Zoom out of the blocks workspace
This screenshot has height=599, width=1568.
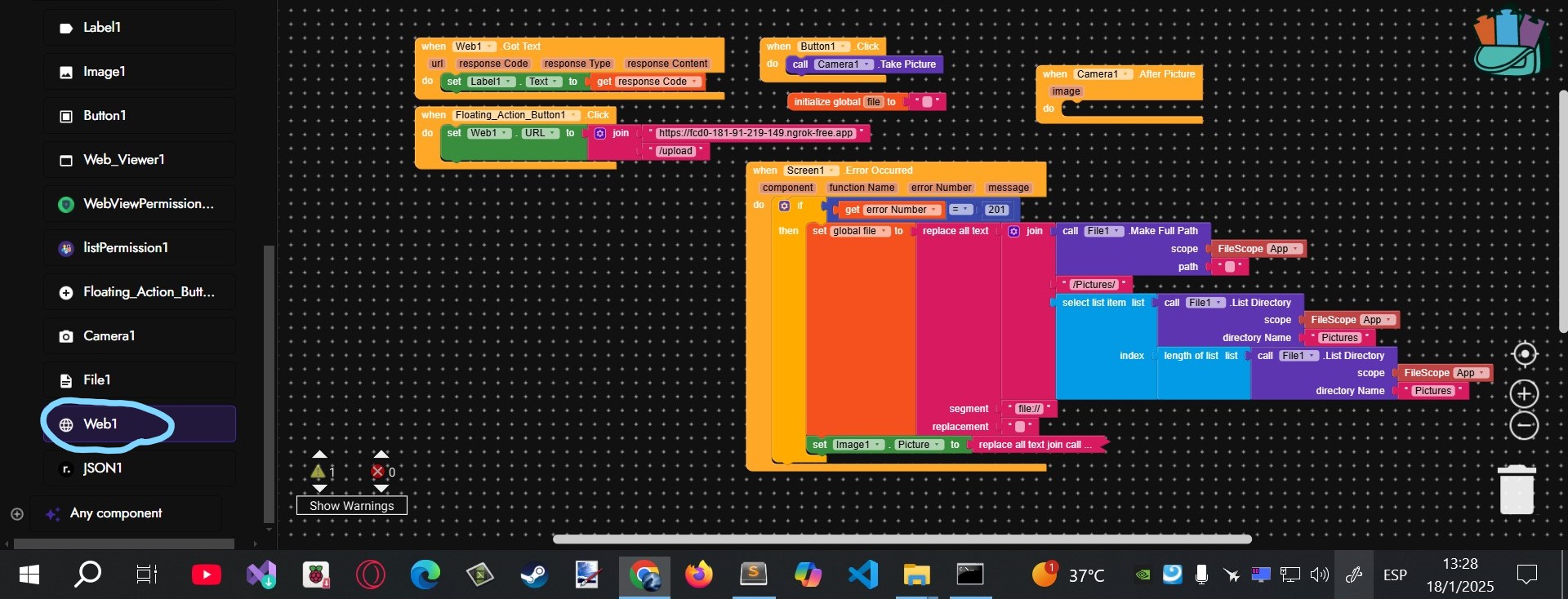[x=1524, y=425]
